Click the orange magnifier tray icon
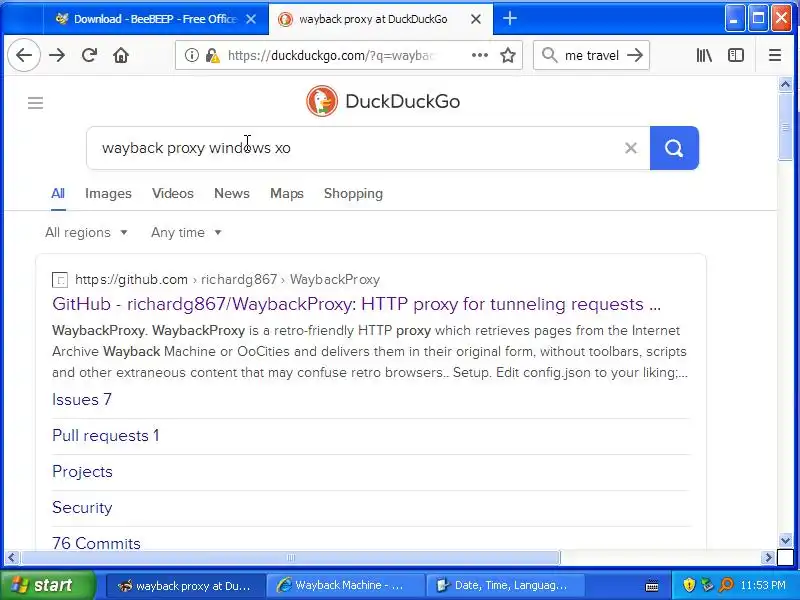 coord(726,585)
